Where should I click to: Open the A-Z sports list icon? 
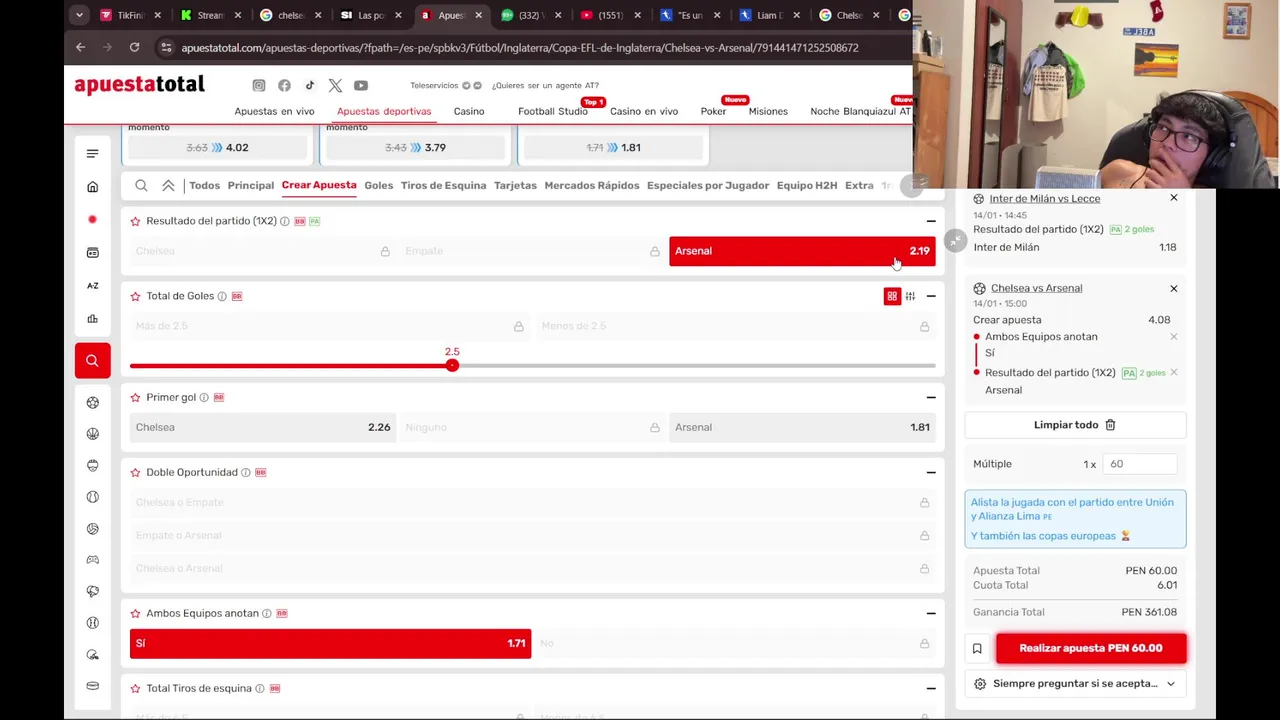click(x=92, y=285)
